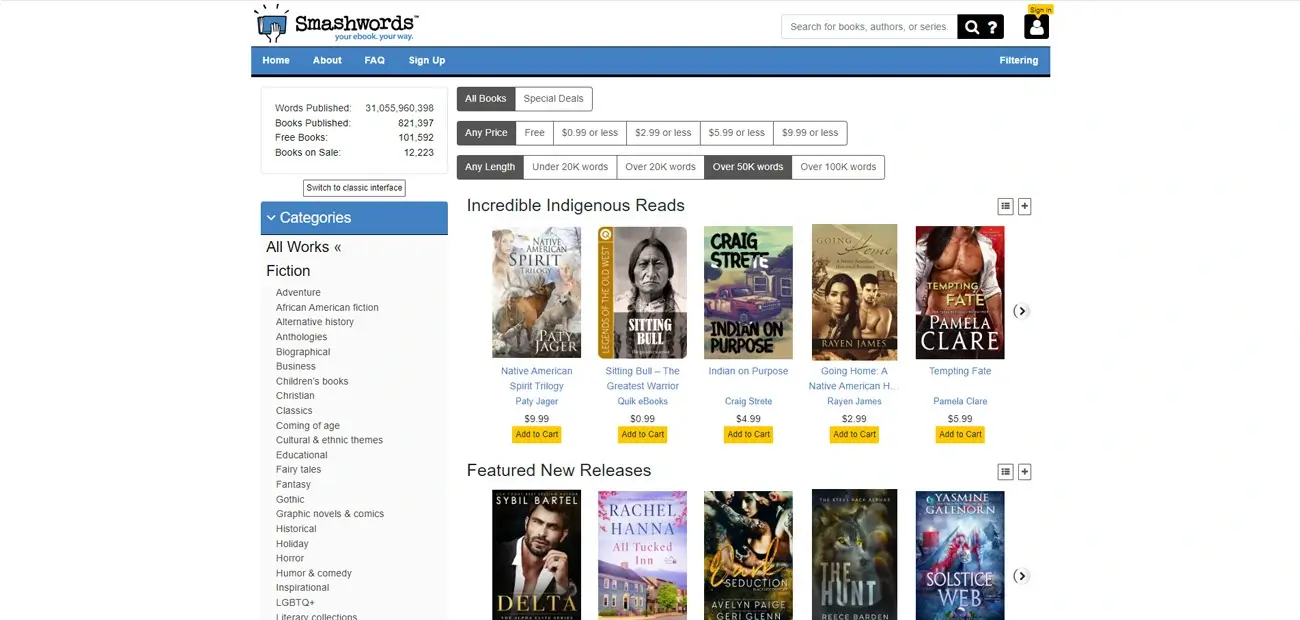Switch to classic interface
Viewport: 1300px width, 620px height.
point(354,187)
